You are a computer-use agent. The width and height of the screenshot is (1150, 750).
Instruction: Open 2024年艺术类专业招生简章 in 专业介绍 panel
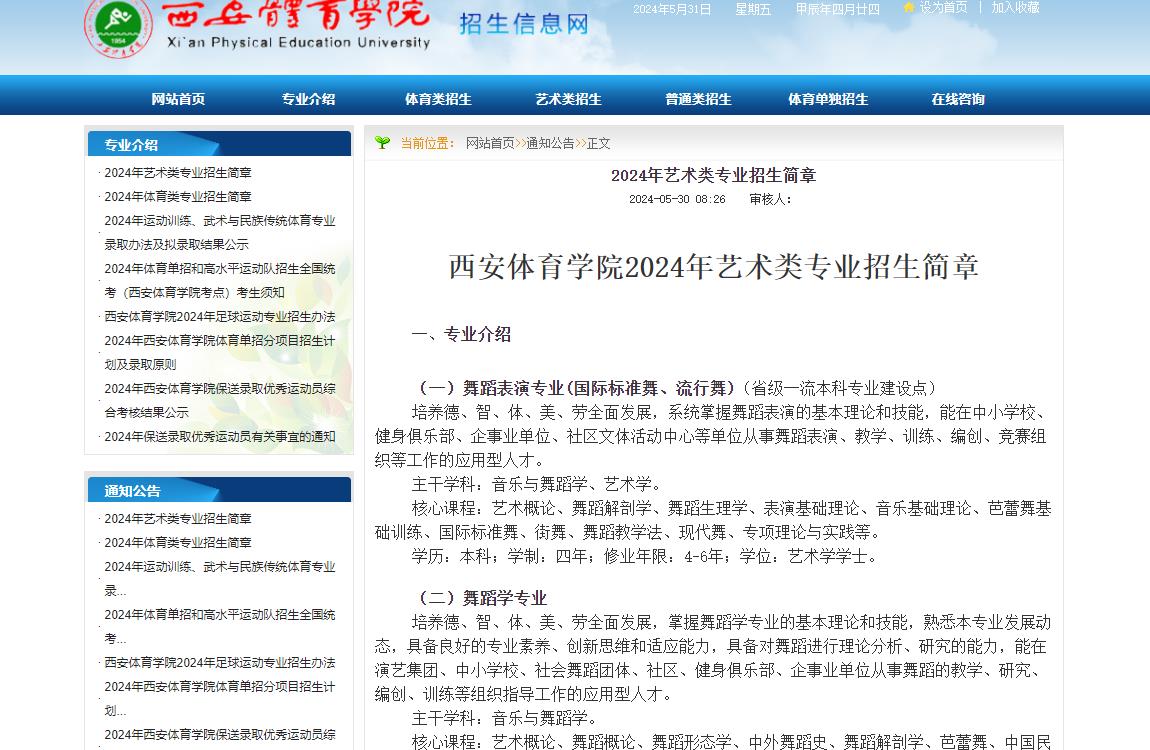point(177,172)
